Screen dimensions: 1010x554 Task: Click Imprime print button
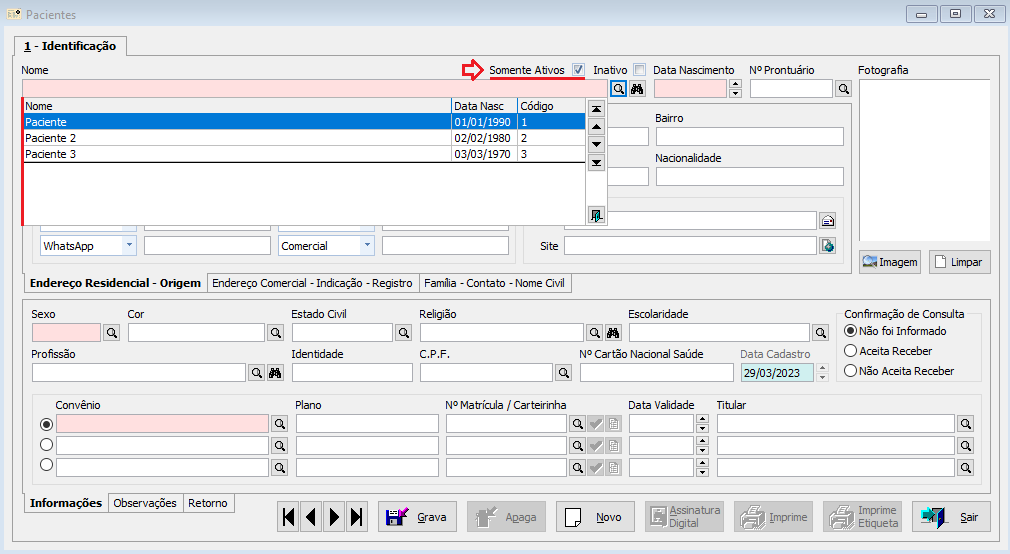tap(773, 517)
